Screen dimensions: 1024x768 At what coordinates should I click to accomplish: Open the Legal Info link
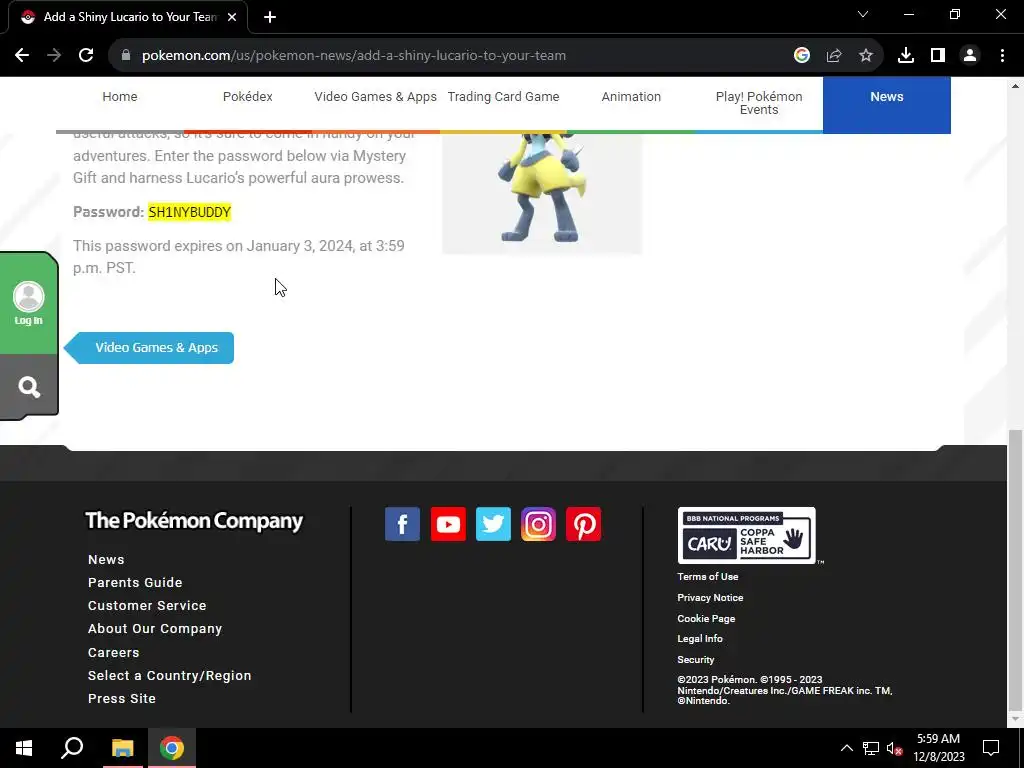pyautogui.click(x=699, y=639)
